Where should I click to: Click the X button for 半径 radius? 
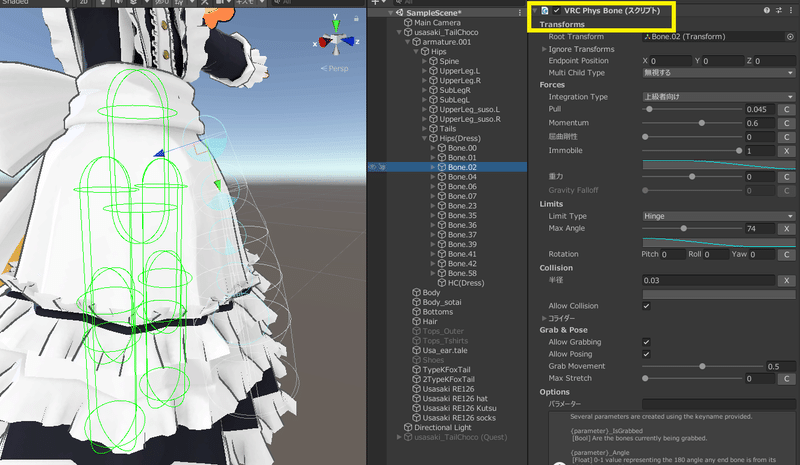tap(786, 280)
